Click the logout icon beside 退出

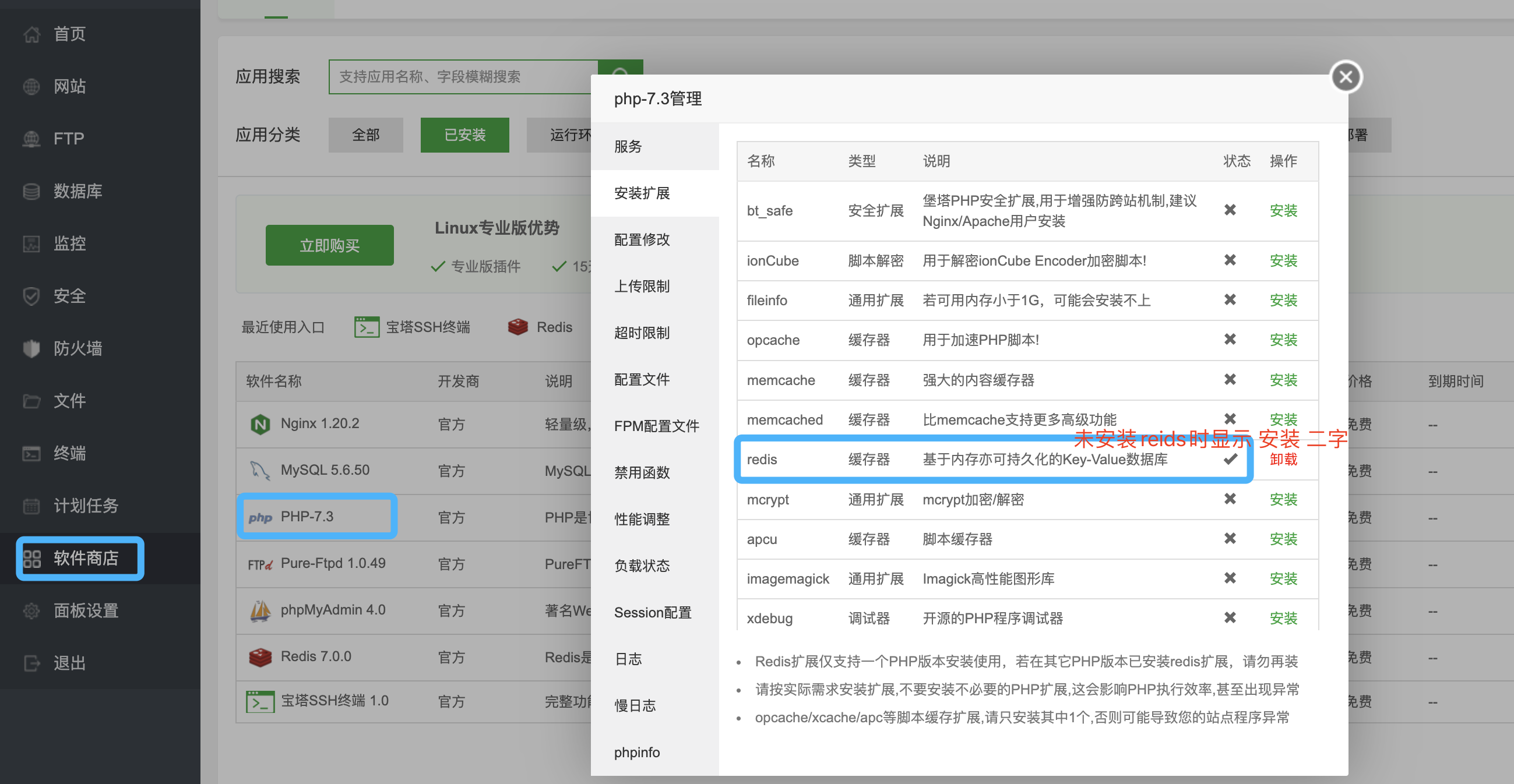31,663
